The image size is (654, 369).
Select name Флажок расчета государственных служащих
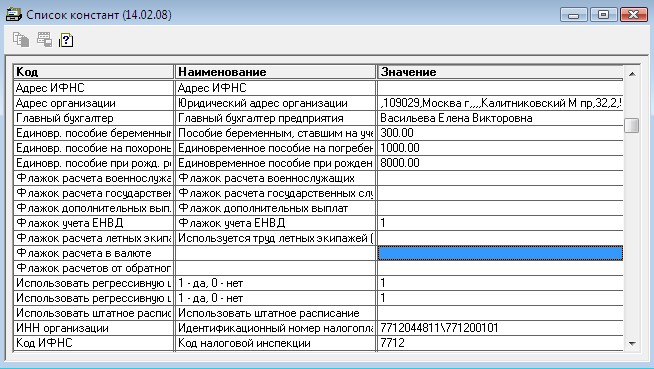tap(275, 193)
